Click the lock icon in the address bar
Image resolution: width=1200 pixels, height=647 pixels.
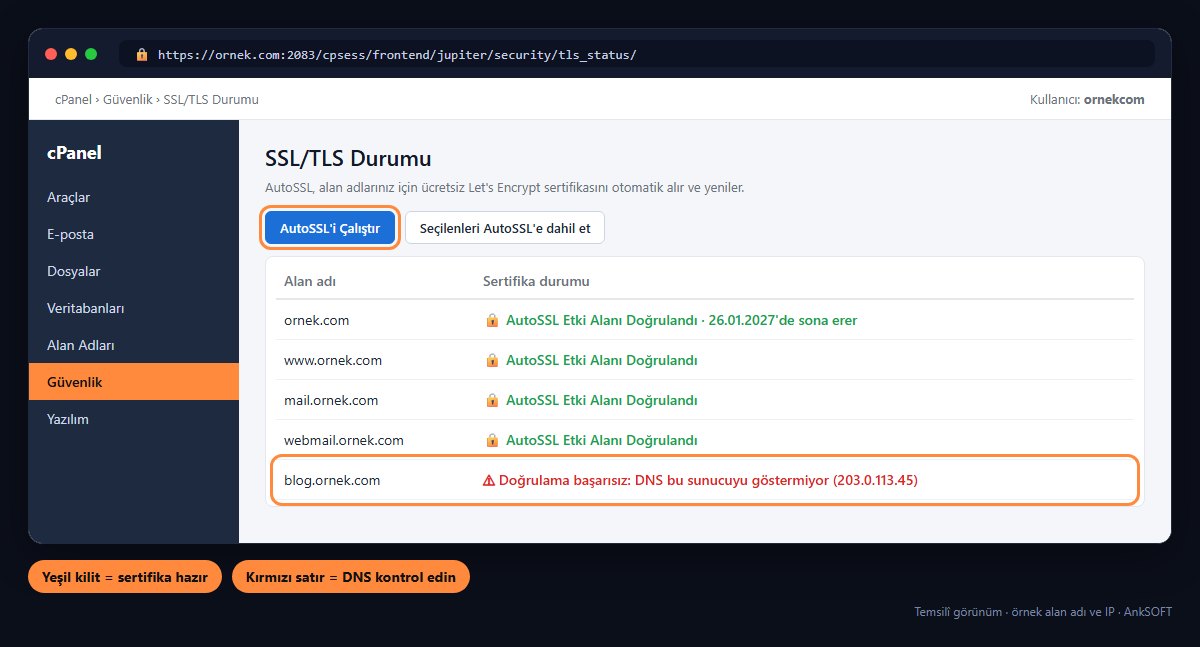(141, 54)
